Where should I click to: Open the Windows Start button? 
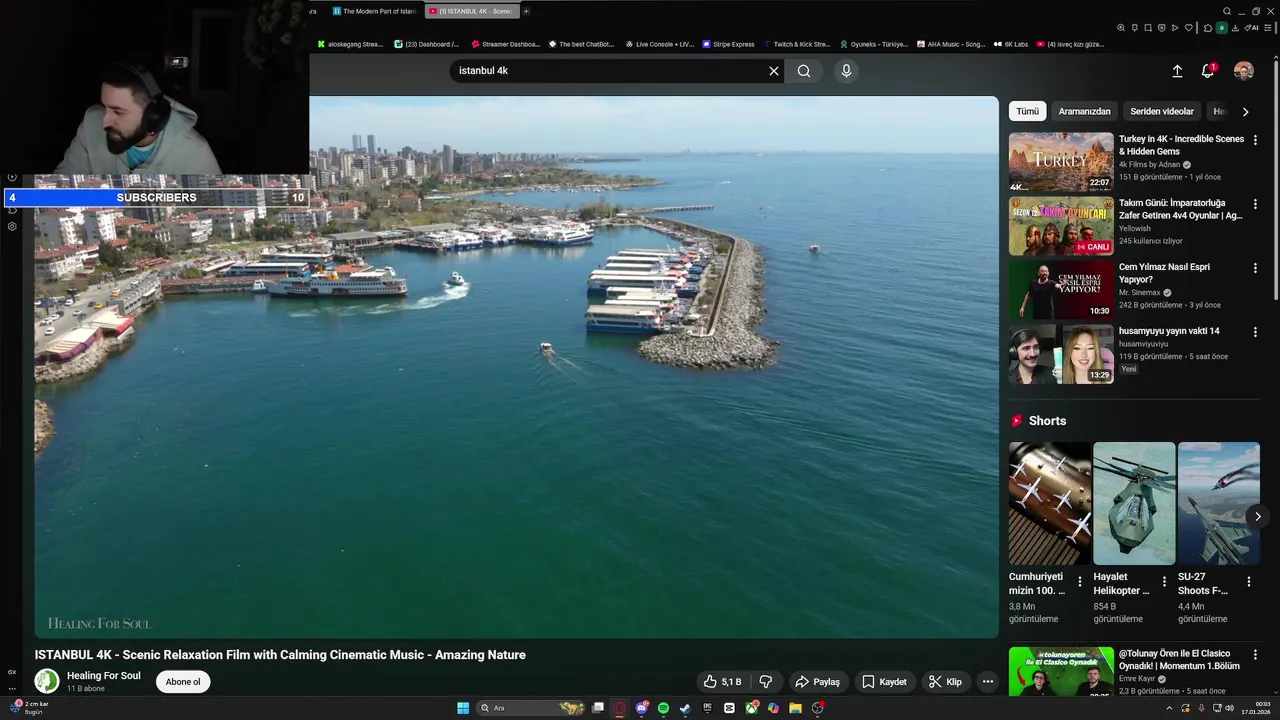463,708
